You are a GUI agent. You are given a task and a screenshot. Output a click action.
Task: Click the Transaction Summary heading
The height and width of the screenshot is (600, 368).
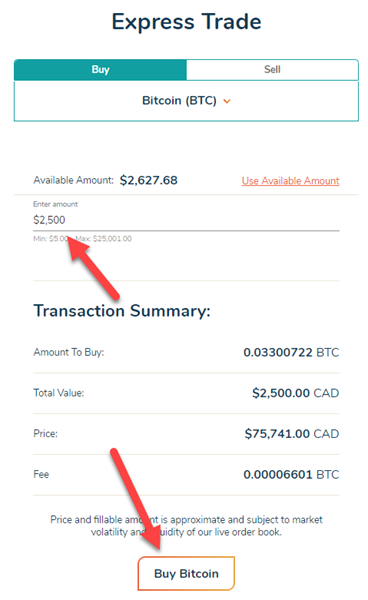(122, 311)
